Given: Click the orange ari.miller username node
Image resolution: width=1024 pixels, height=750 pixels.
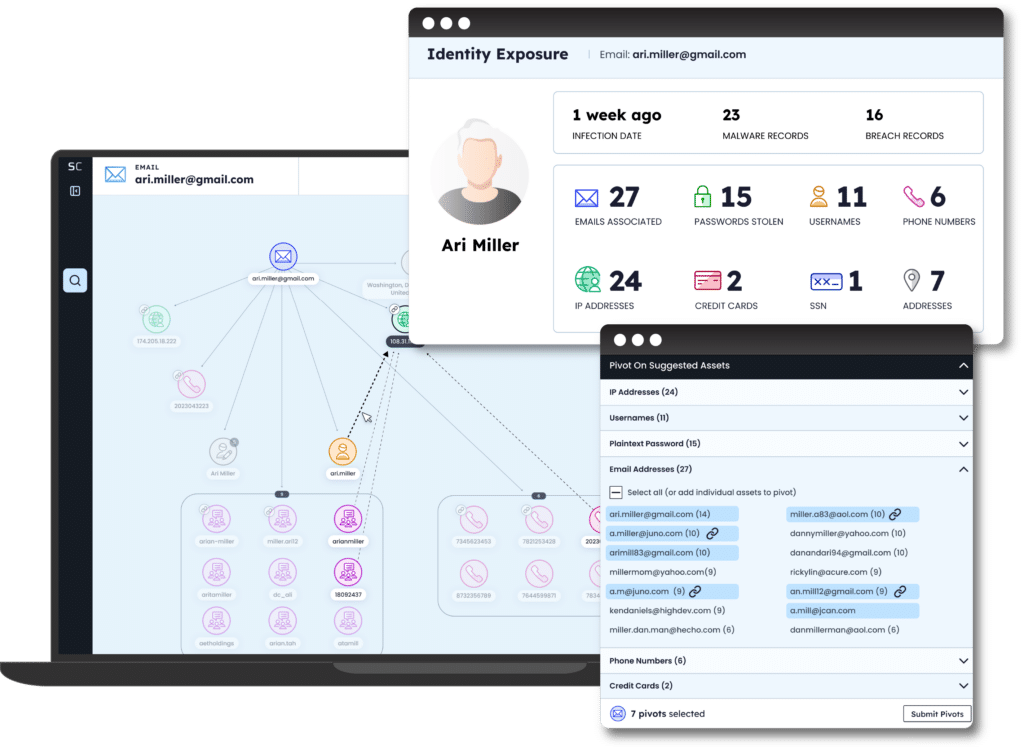Looking at the screenshot, I should (343, 453).
